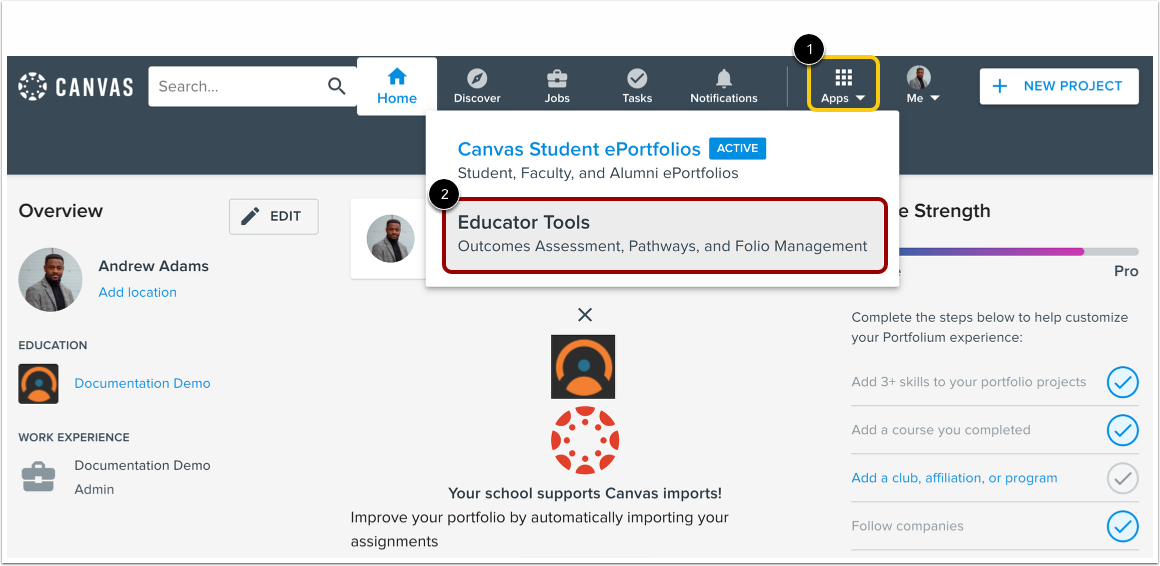1160x566 pixels.
Task: Click checkmark for Add 3+ skills
Action: [x=1122, y=382]
